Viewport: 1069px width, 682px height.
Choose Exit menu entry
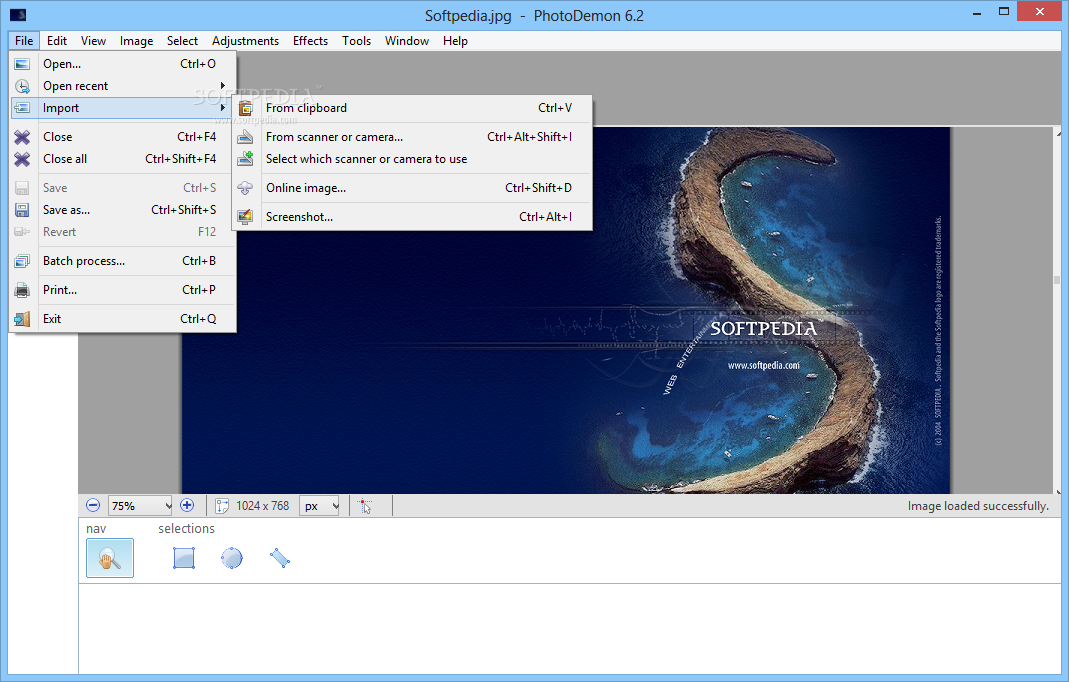coord(123,318)
